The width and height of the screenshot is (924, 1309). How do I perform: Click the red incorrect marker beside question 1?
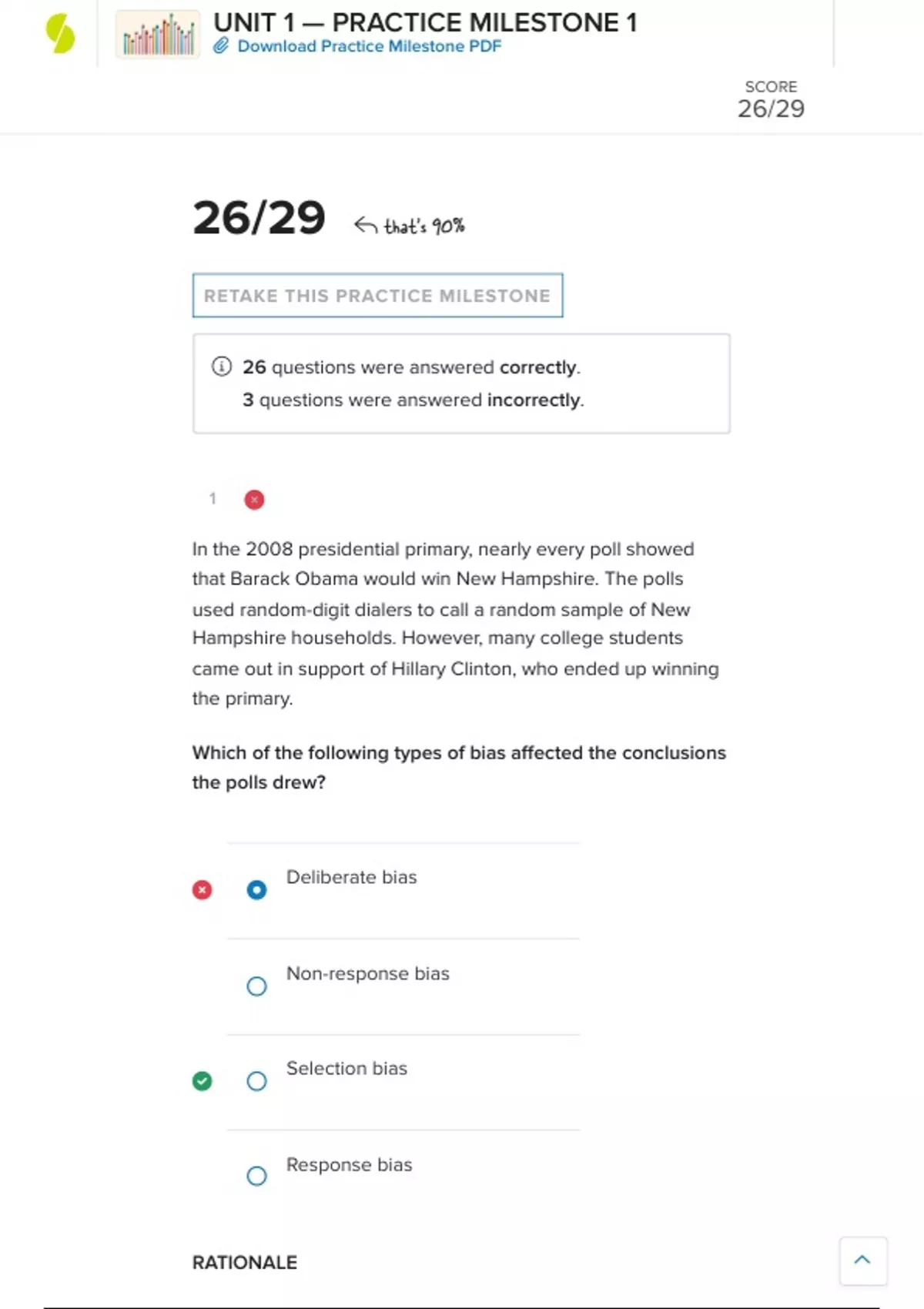click(x=254, y=500)
